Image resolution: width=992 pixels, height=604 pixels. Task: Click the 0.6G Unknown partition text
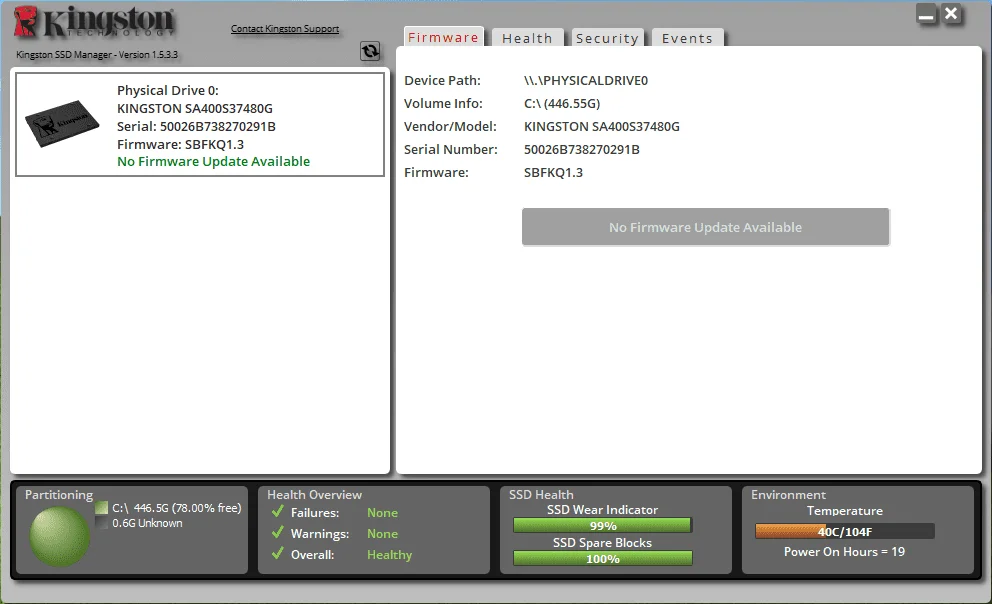point(147,523)
